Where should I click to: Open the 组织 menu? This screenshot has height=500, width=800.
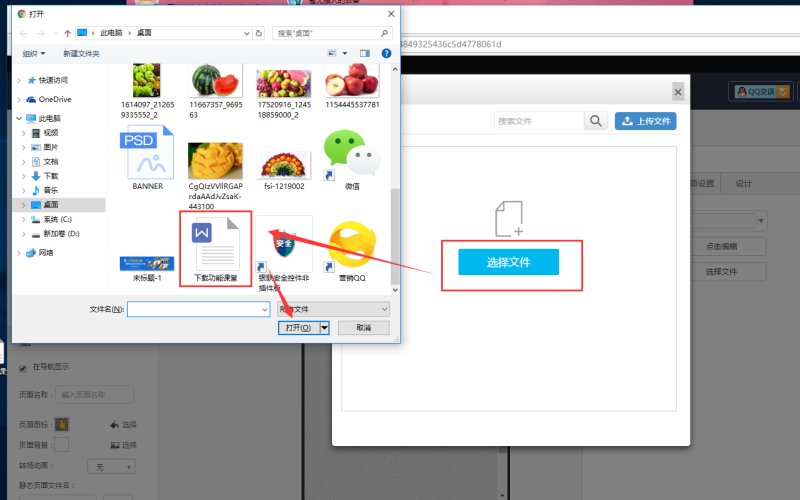[34, 54]
